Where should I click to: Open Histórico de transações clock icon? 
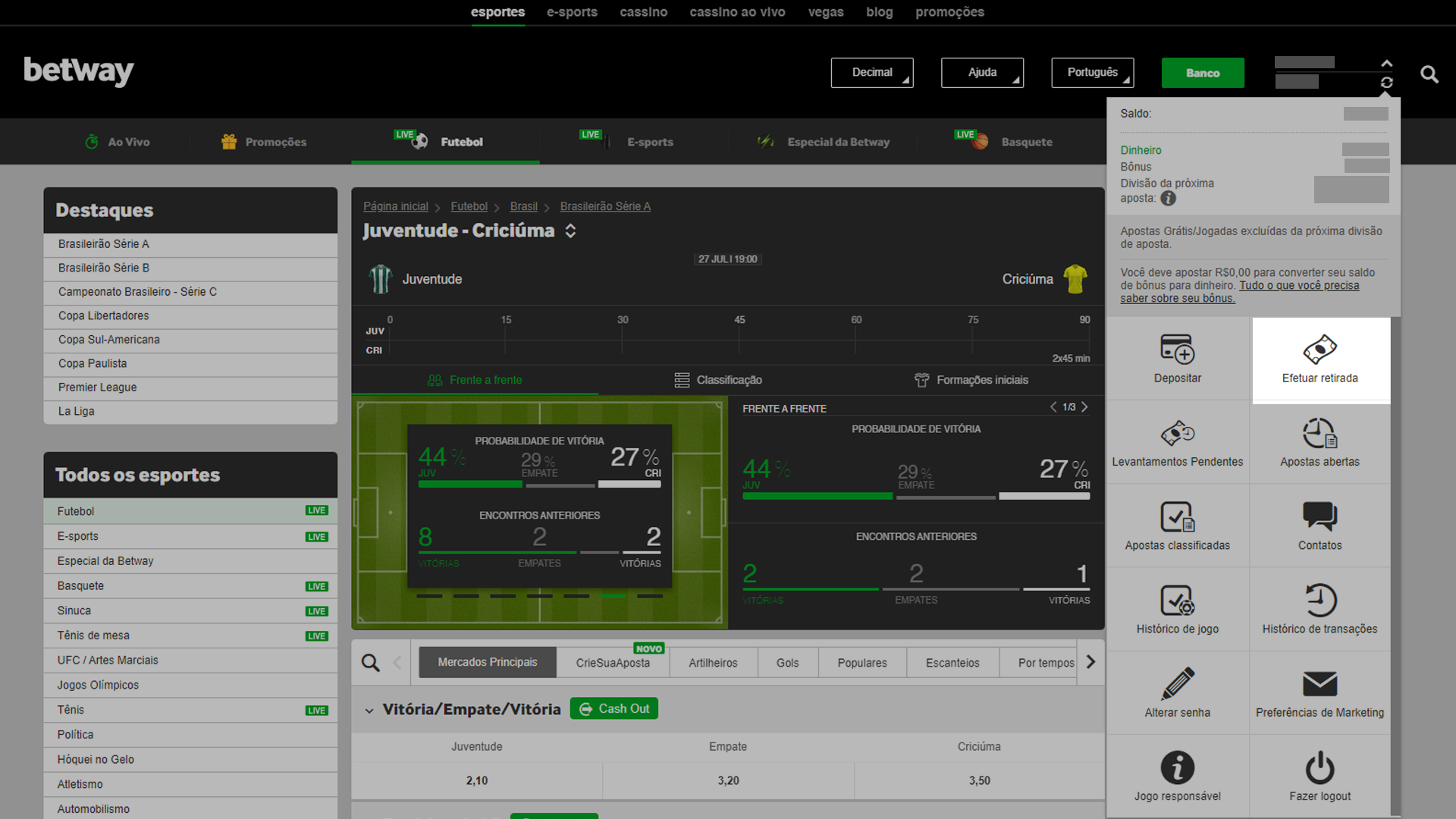[x=1319, y=601]
